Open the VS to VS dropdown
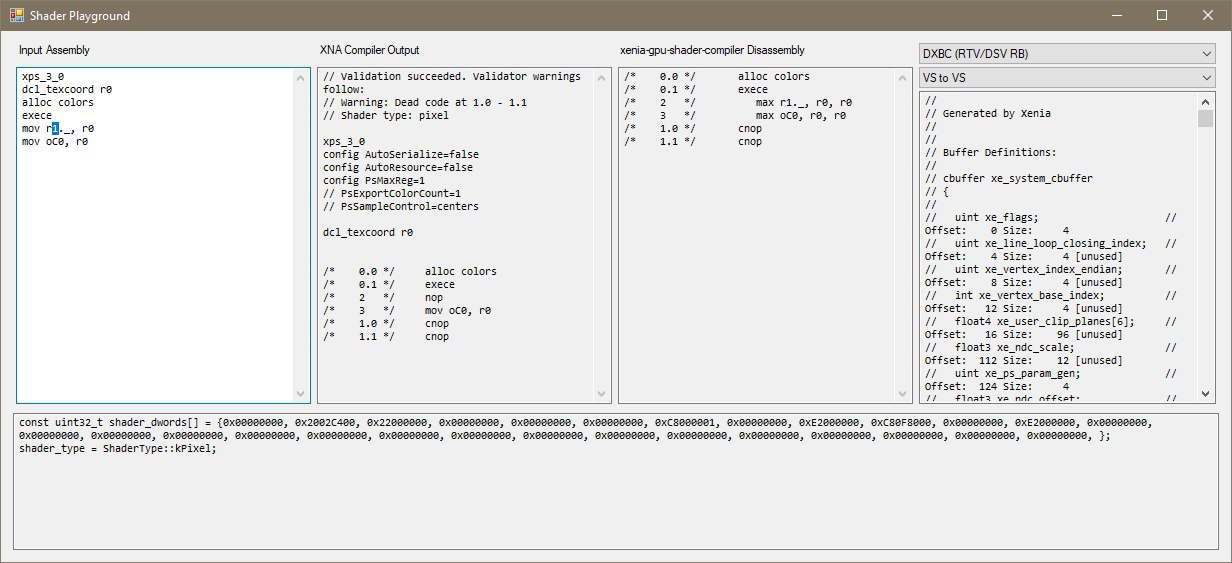Screen dimensions: 1232x563 1066,77
